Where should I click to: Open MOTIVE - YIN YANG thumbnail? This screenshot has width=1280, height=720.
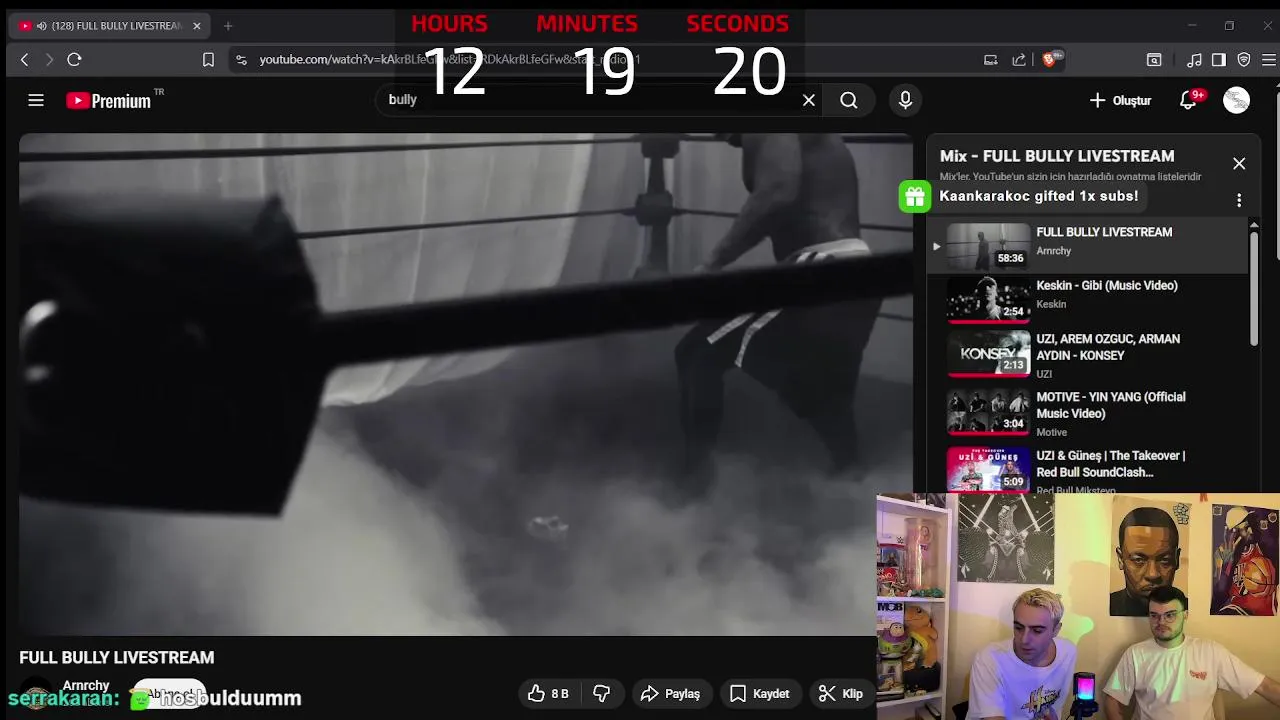988,410
